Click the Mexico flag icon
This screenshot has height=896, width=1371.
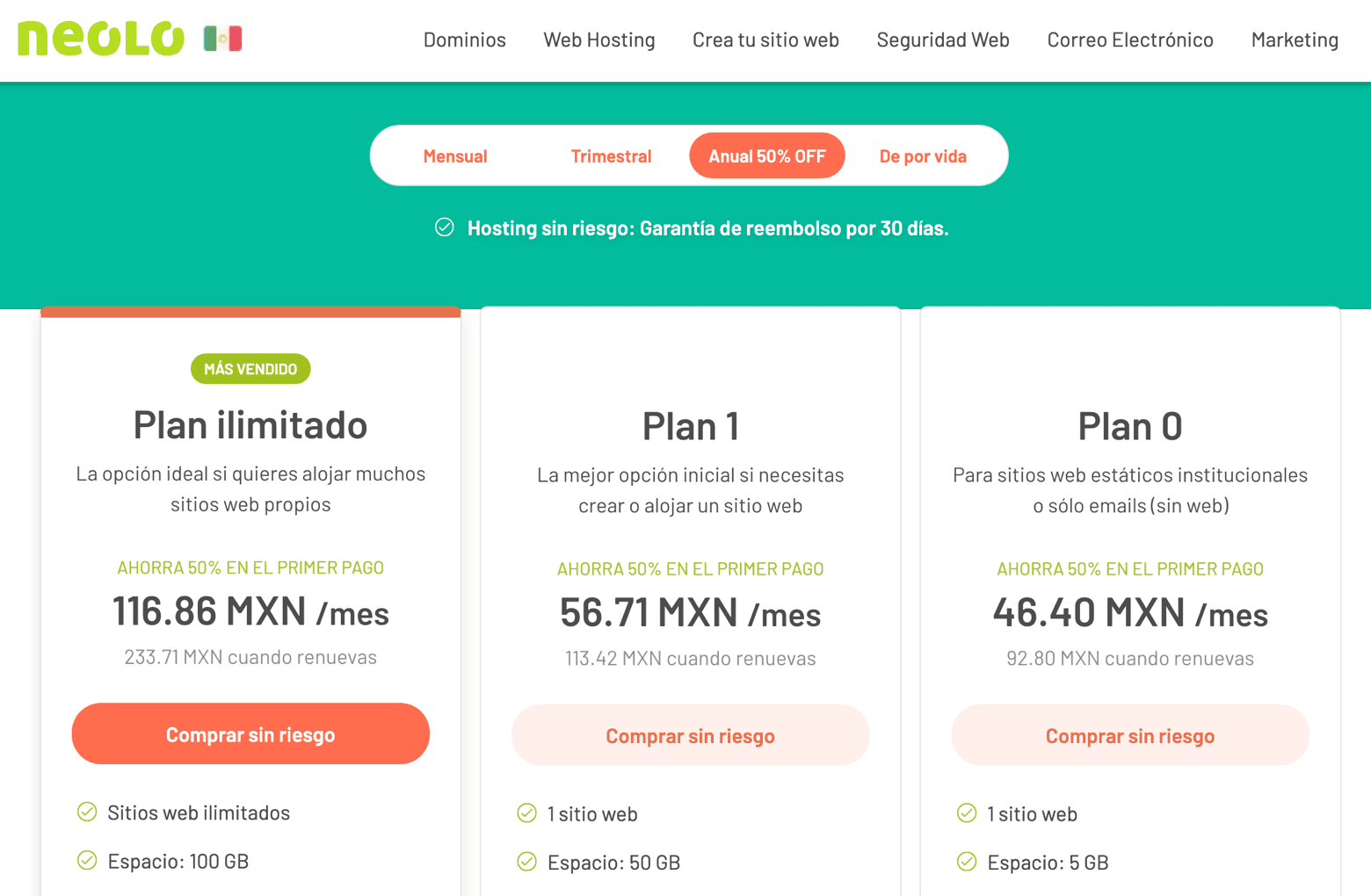tap(222, 39)
